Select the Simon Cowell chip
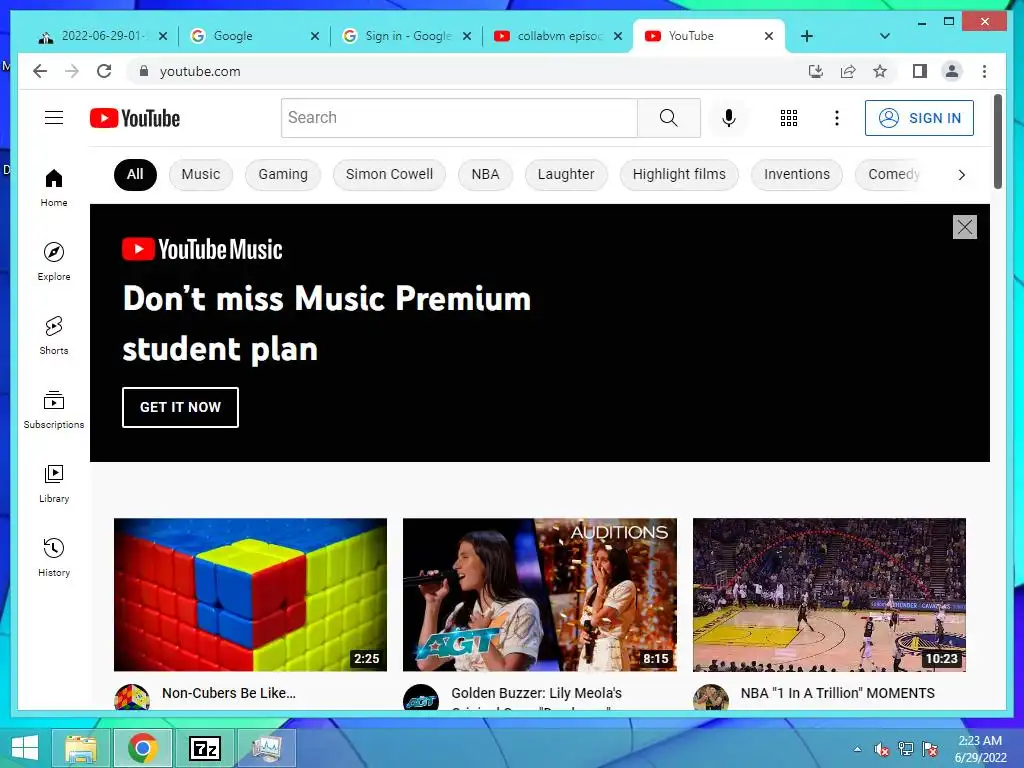 coord(389,174)
